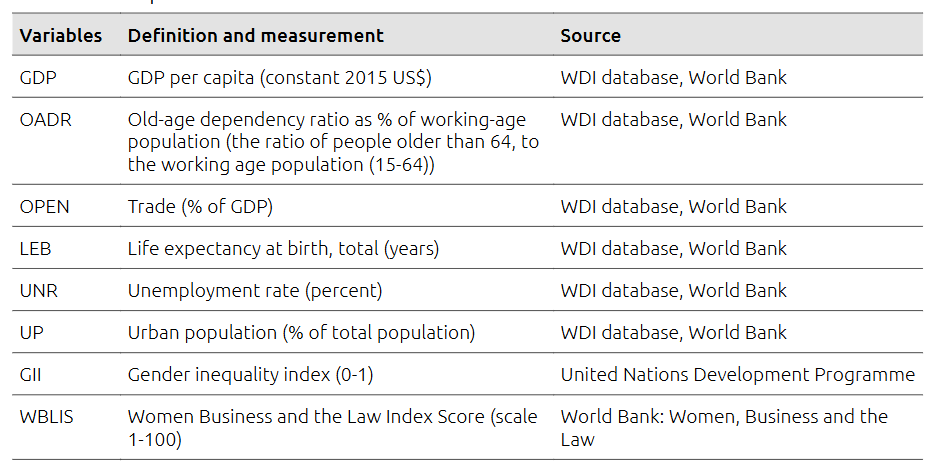Viewport: 945px width, 473px height.
Task: Click the Unemployment rate (percent) definition
Action: (255, 291)
